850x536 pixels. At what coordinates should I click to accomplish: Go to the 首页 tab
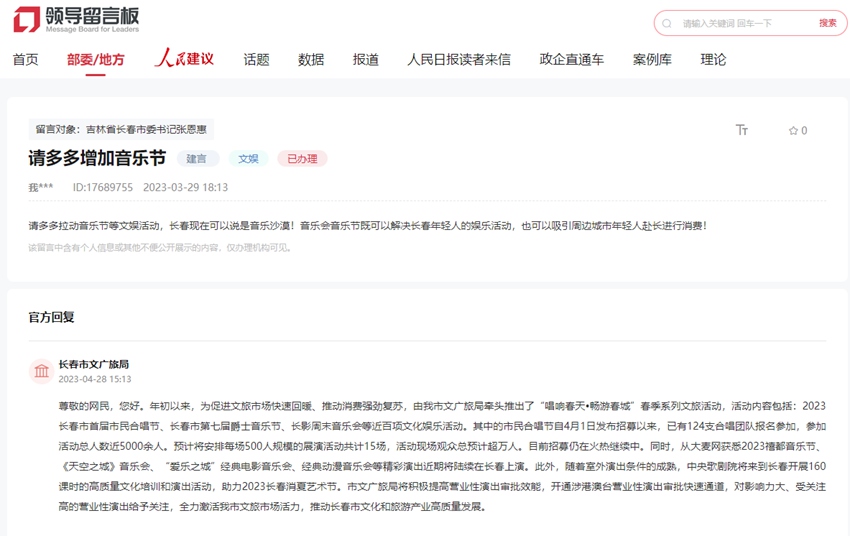(26, 60)
